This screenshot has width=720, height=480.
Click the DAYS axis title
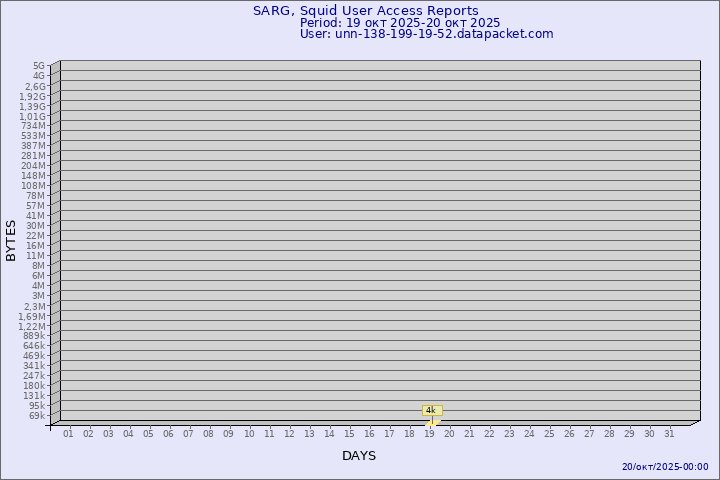coord(359,456)
